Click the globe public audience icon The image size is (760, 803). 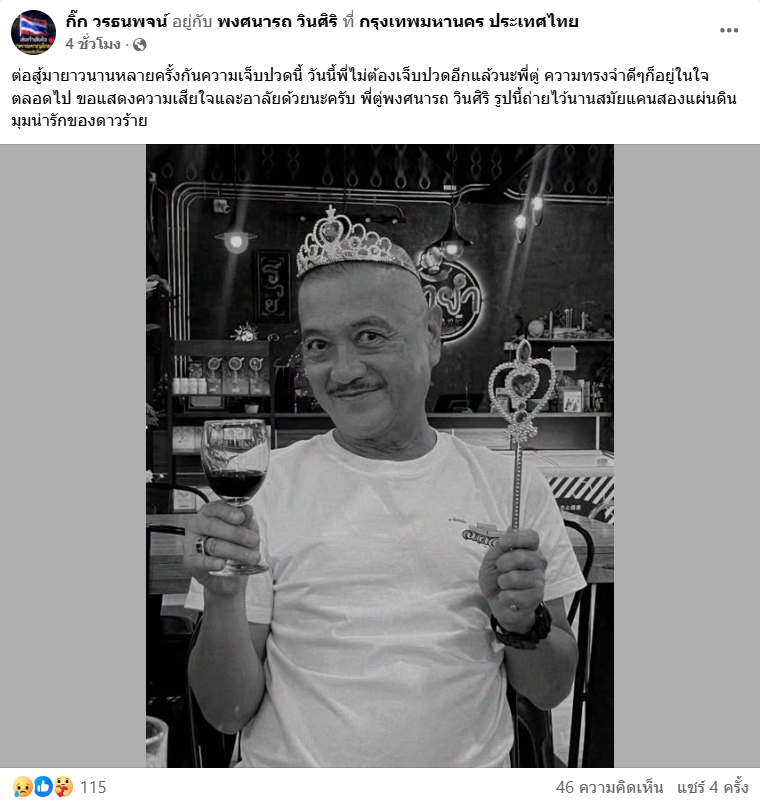(139, 45)
